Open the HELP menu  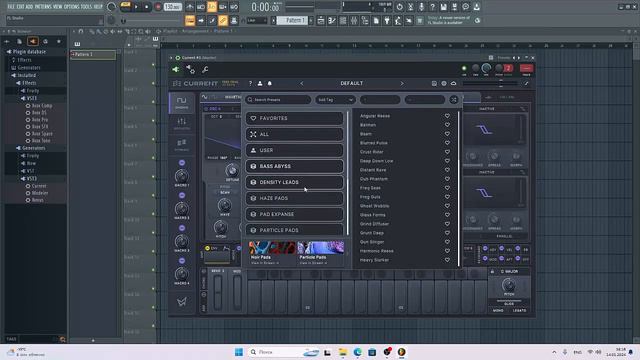point(98,7)
